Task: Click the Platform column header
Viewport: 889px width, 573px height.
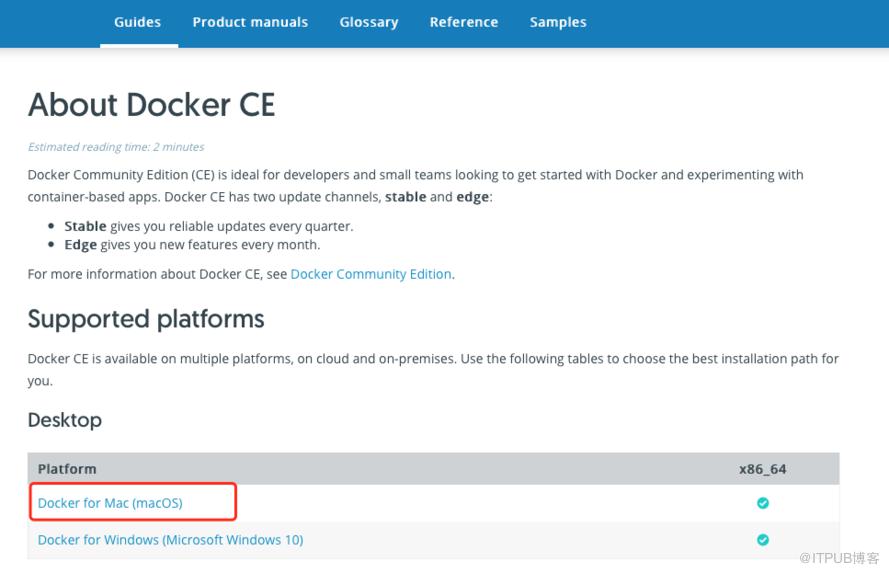Action: click(x=67, y=469)
